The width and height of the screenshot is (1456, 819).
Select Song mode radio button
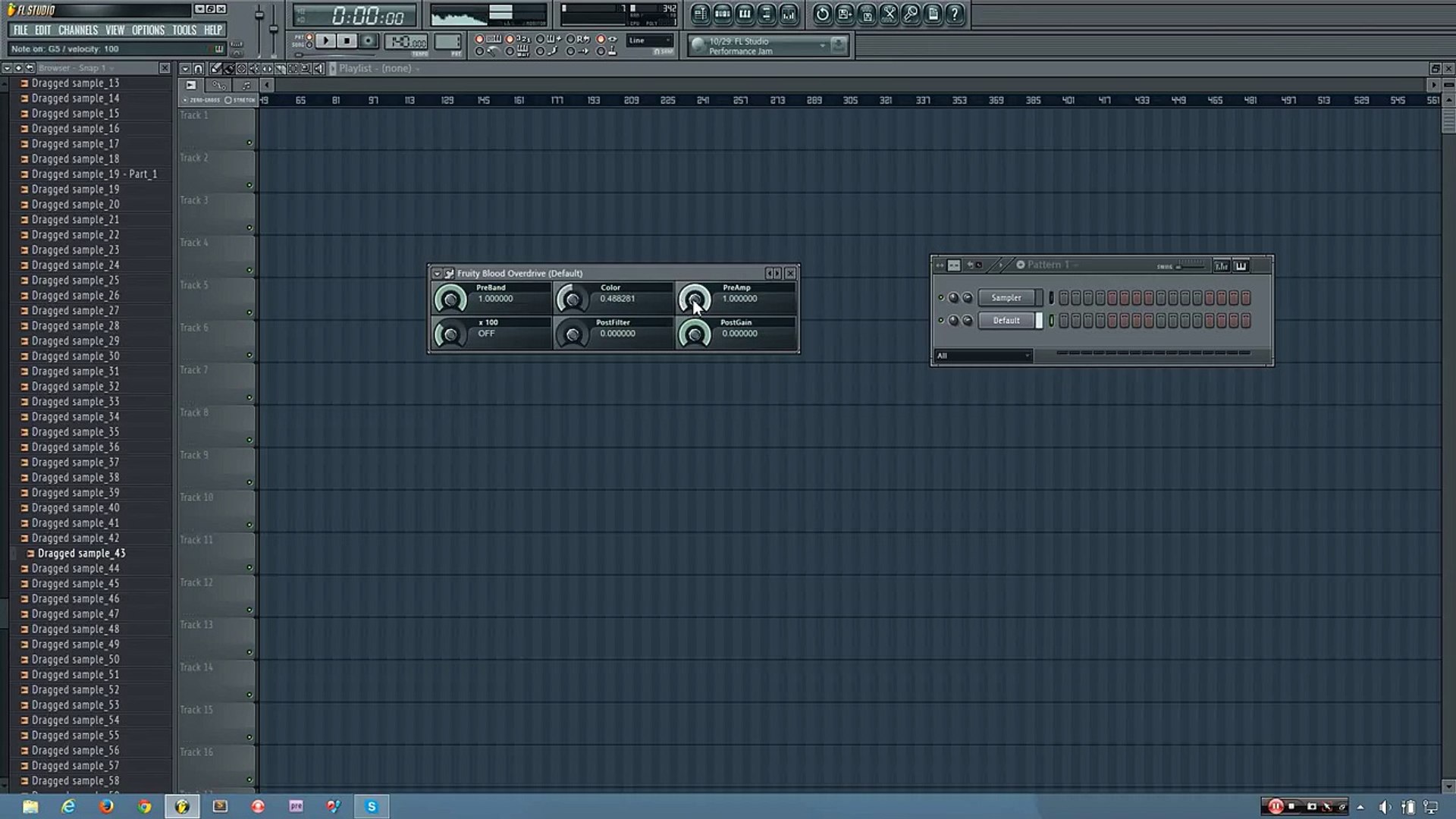click(x=309, y=45)
